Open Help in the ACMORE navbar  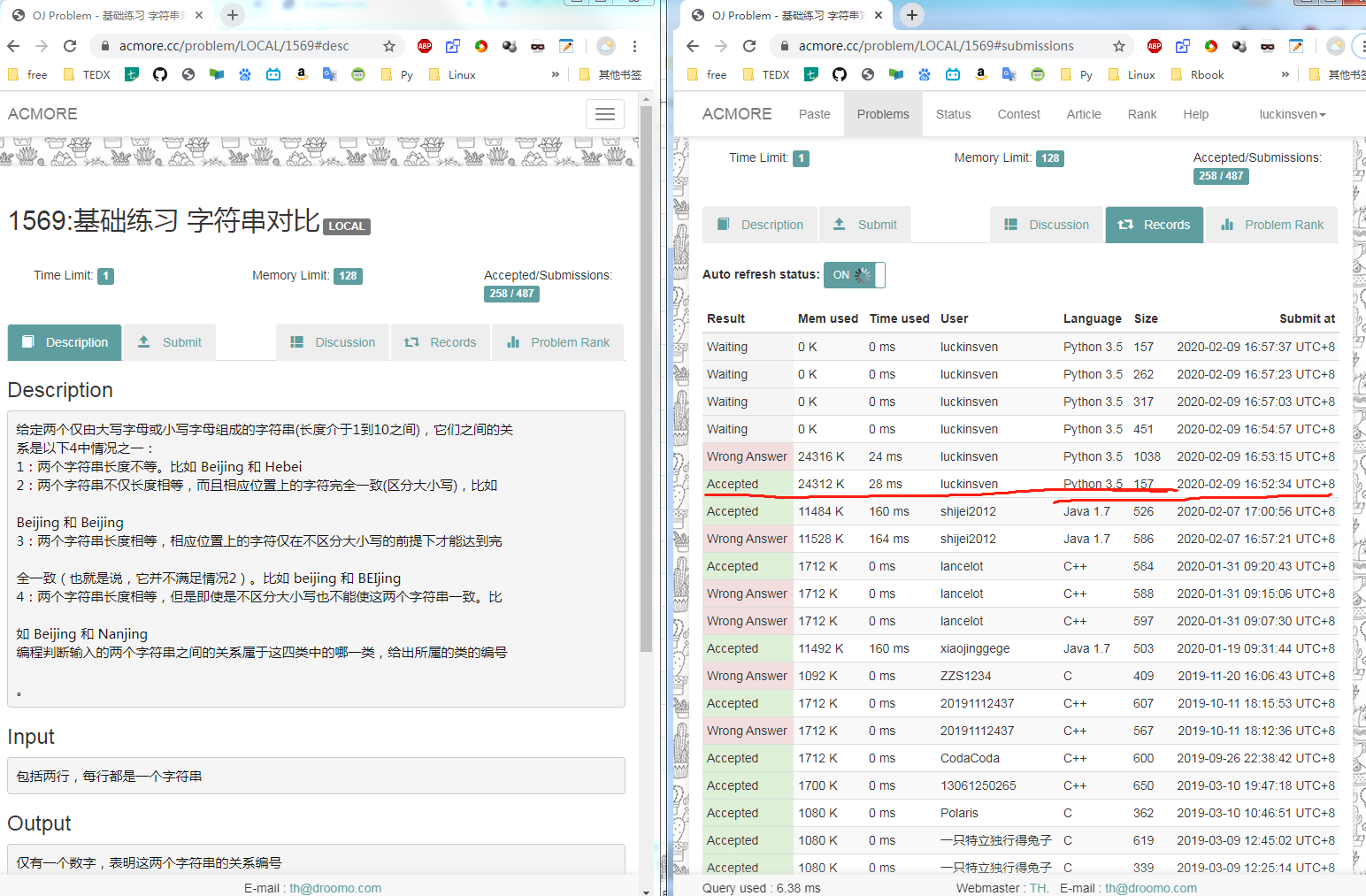pos(1195,114)
